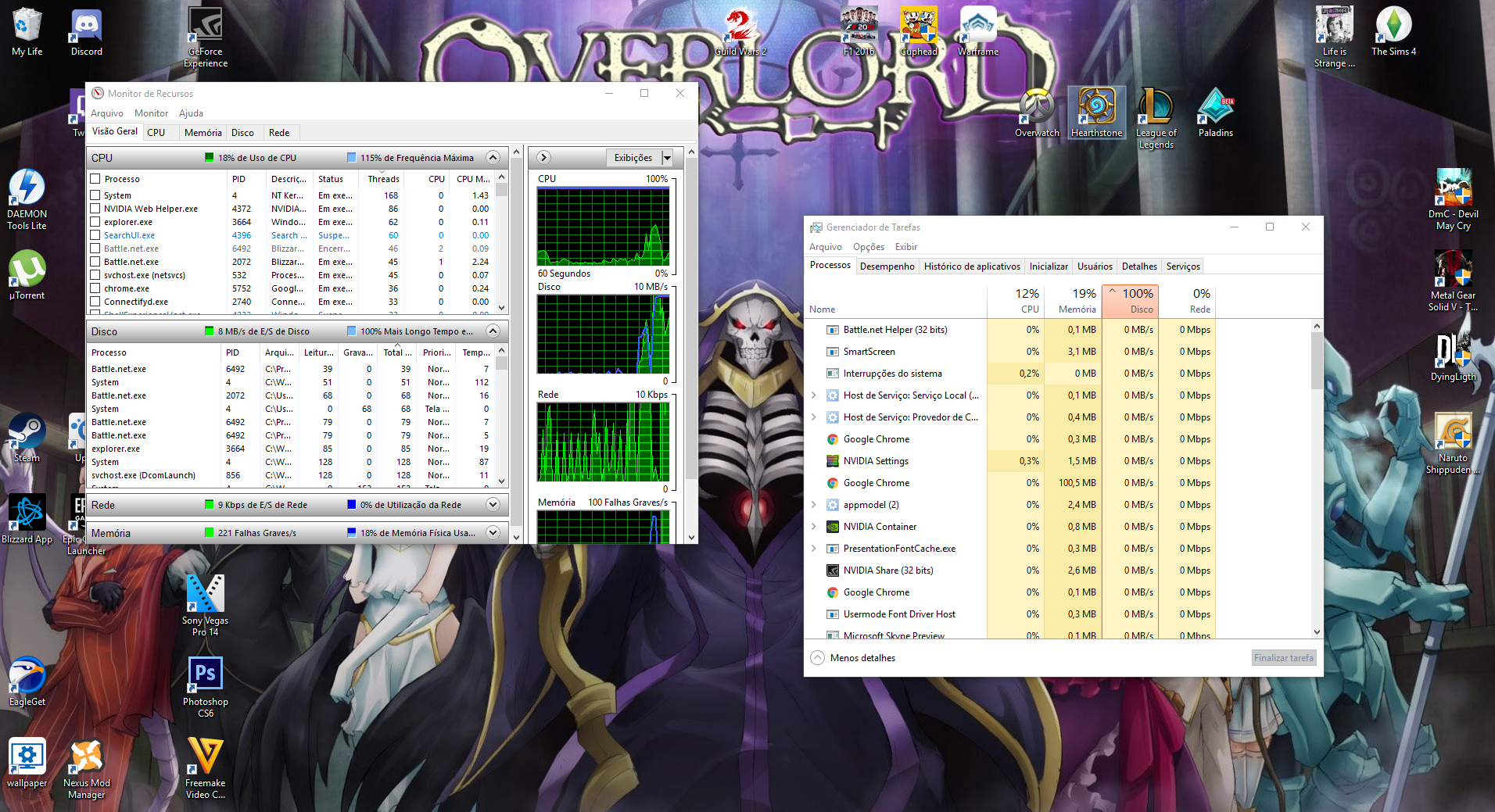1495x812 pixels.
Task: Collapse the Disco section in Resource Monitor
Action: point(493,331)
